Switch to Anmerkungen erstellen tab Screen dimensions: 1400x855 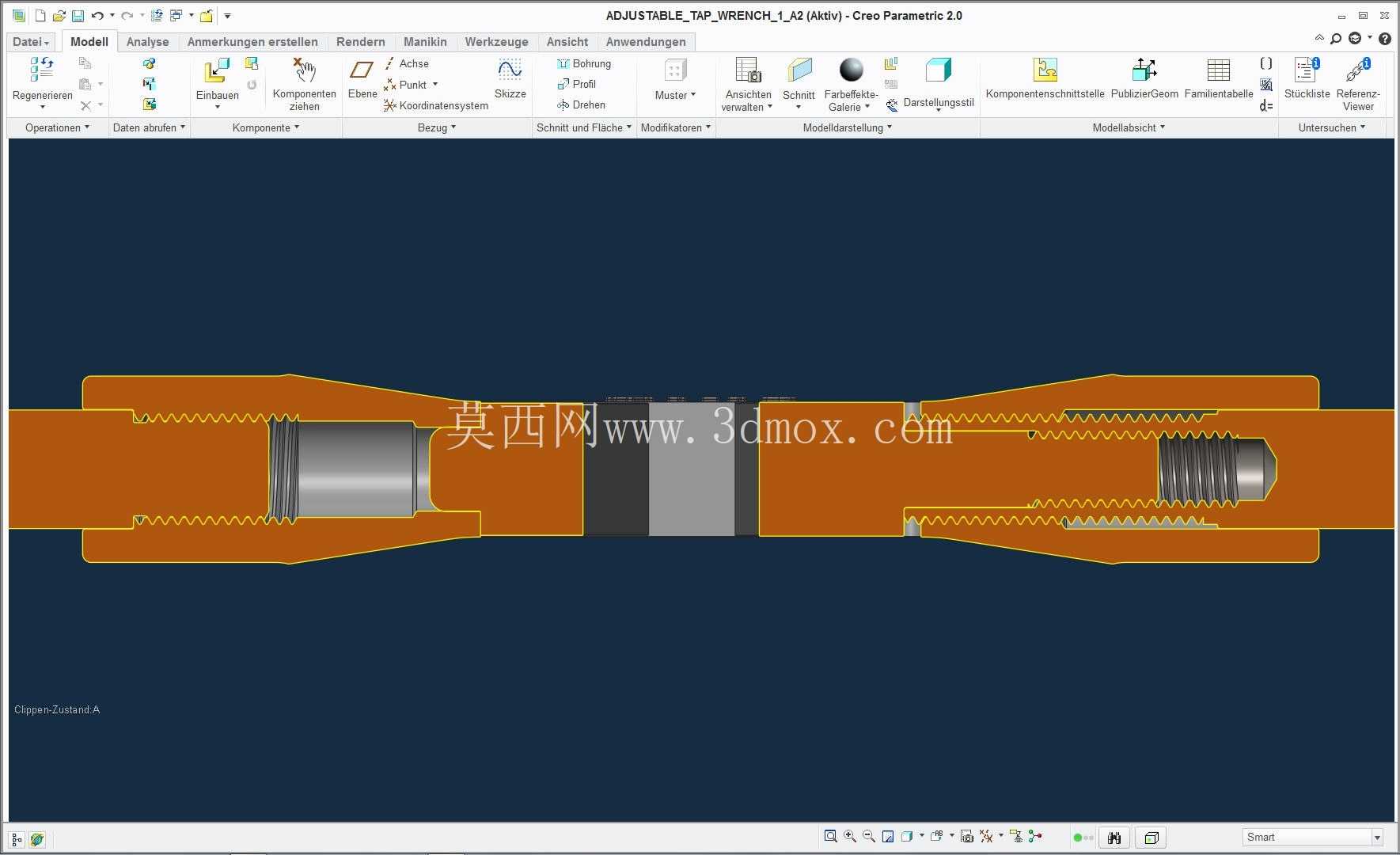tap(252, 42)
